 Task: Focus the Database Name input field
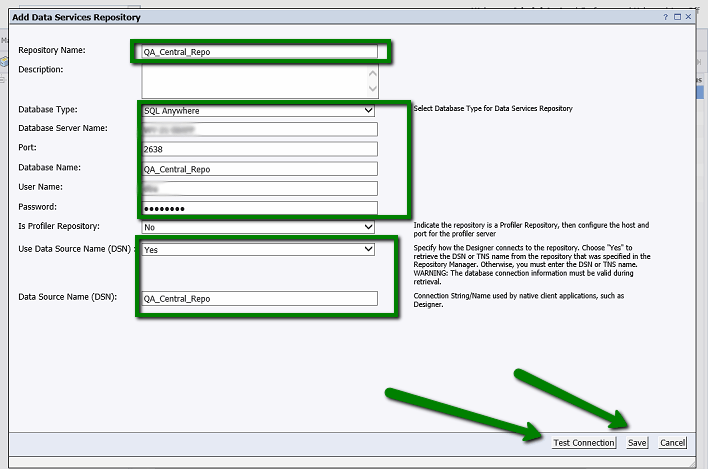click(259, 169)
